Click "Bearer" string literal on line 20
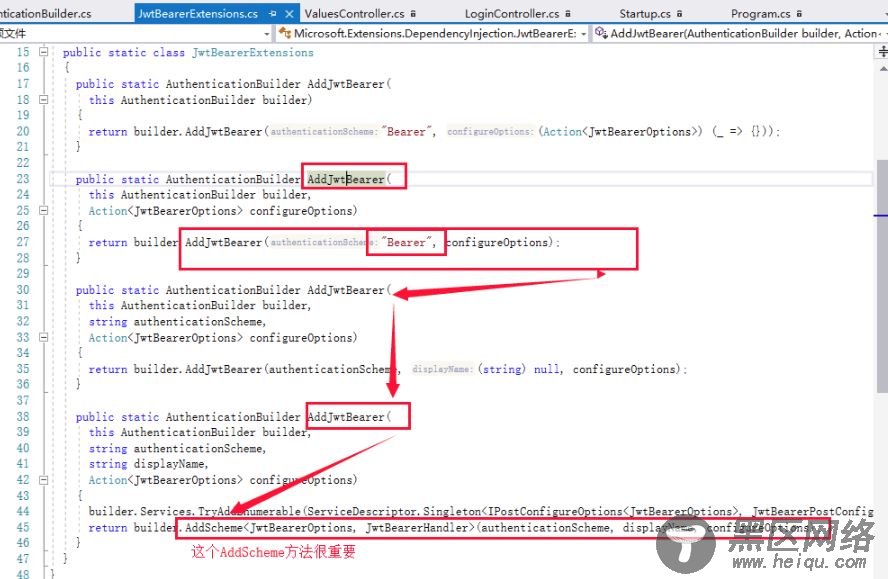 tap(407, 131)
